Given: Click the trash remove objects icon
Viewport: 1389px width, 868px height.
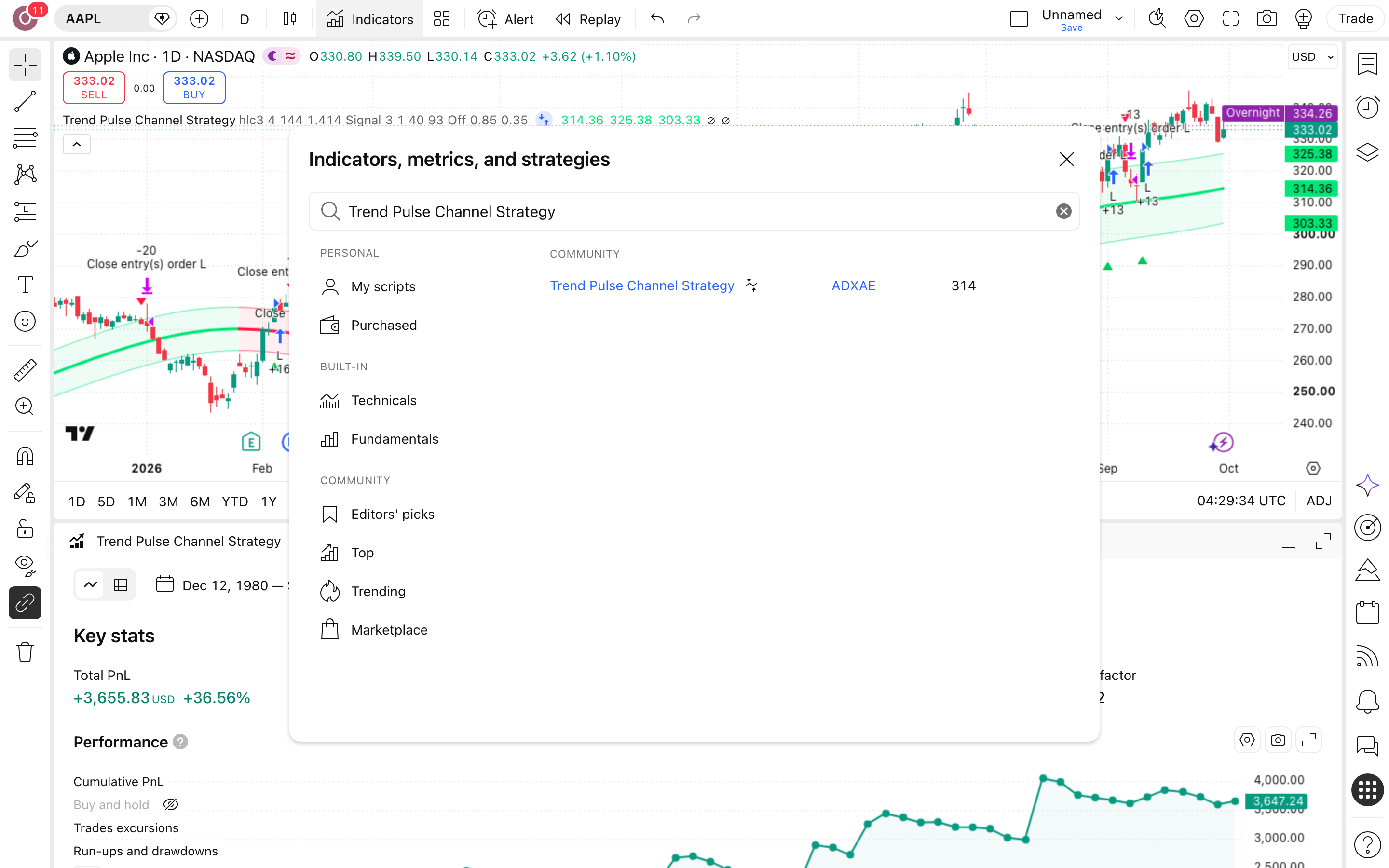Looking at the screenshot, I should [25, 652].
